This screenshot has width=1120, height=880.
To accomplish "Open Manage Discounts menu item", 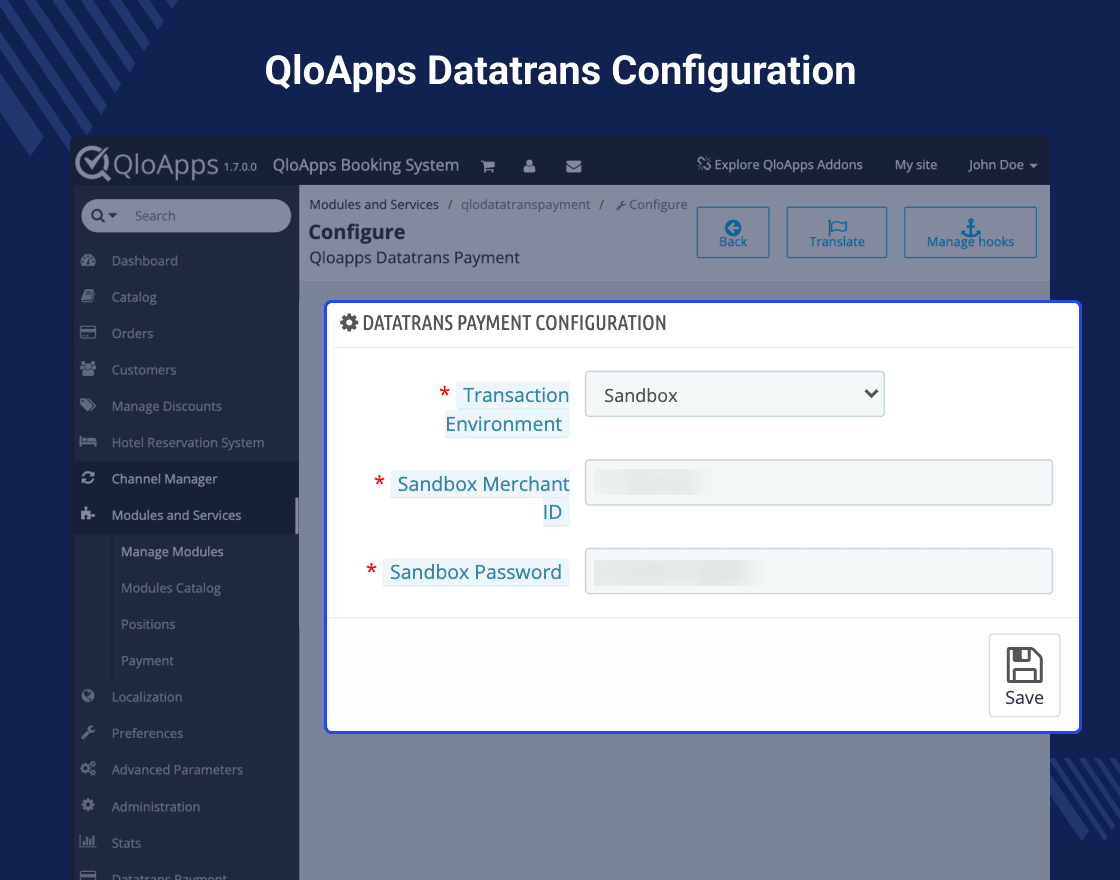I will pyautogui.click(x=166, y=406).
